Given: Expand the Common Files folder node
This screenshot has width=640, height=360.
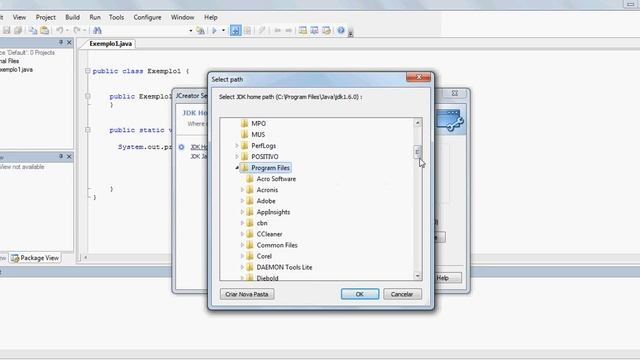Looking at the screenshot, I should click(x=242, y=245).
